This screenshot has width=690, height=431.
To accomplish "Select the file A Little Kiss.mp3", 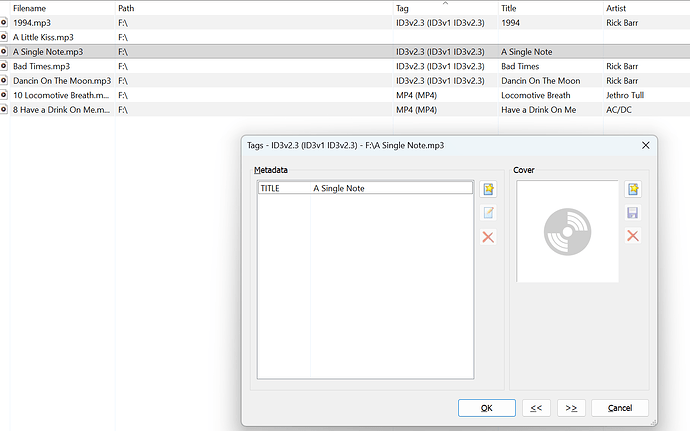I will [x=43, y=37].
